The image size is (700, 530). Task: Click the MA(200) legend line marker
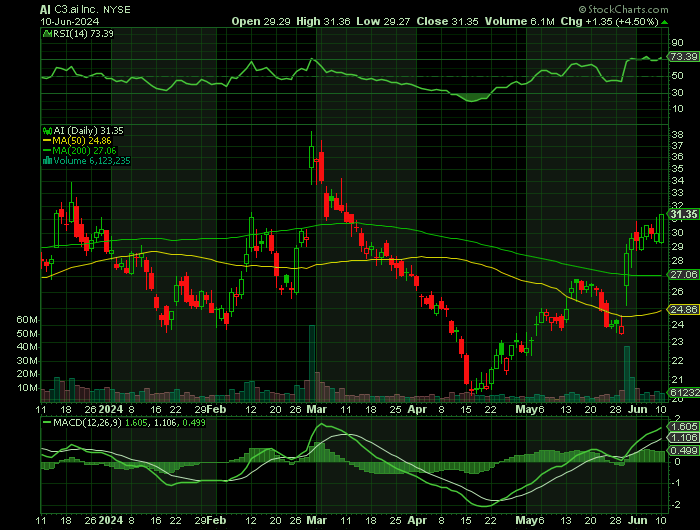pyautogui.click(x=45, y=150)
